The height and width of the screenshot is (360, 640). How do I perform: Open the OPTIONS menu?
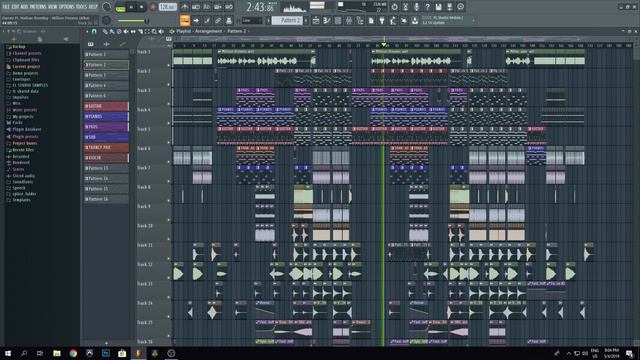point(67,7)
